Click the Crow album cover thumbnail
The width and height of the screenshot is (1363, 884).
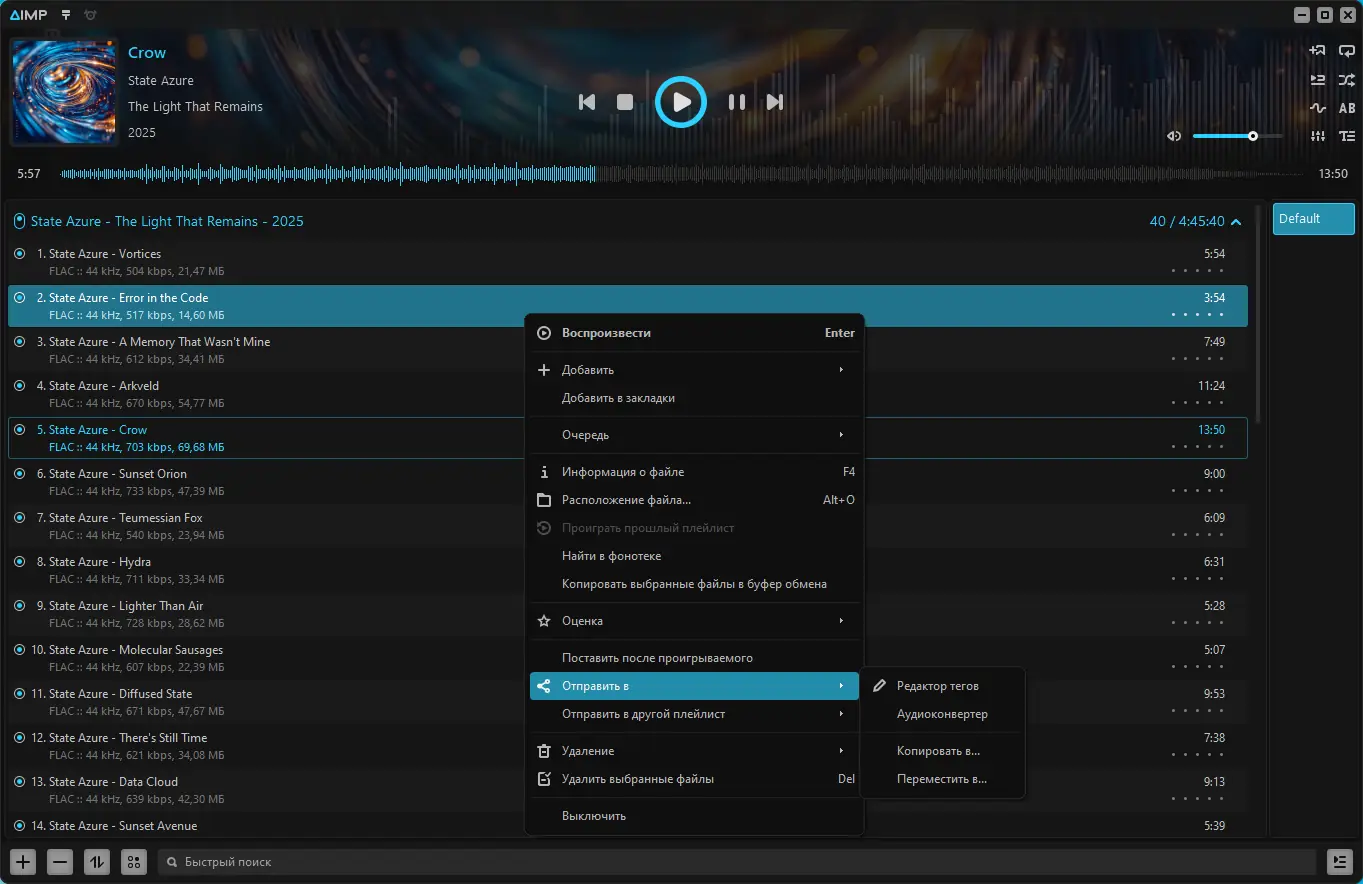[64, 92]
